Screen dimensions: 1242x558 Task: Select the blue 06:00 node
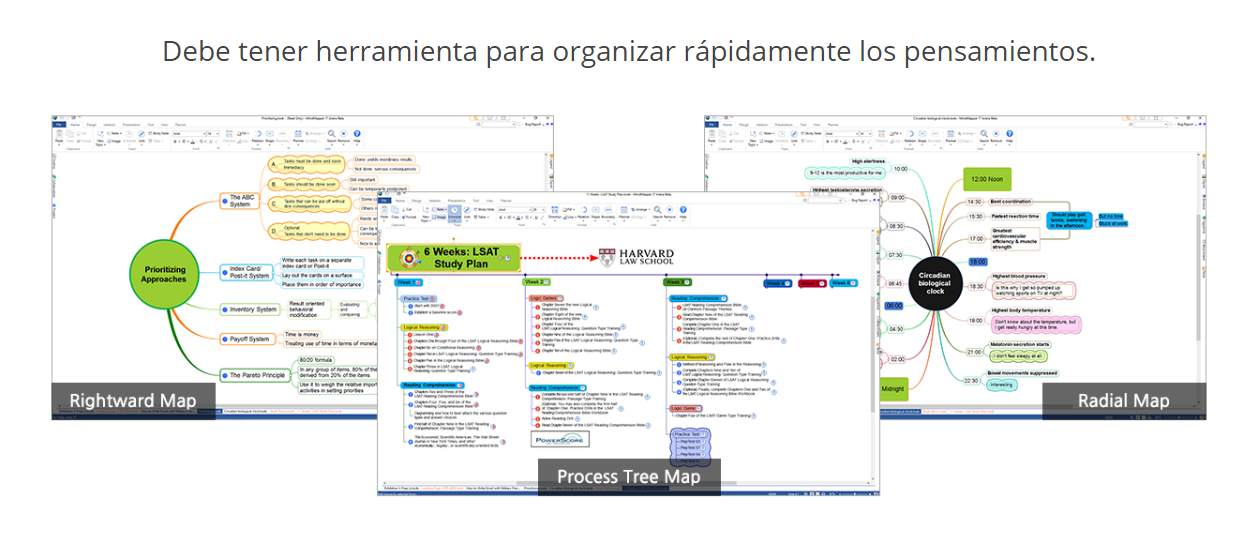893,306
